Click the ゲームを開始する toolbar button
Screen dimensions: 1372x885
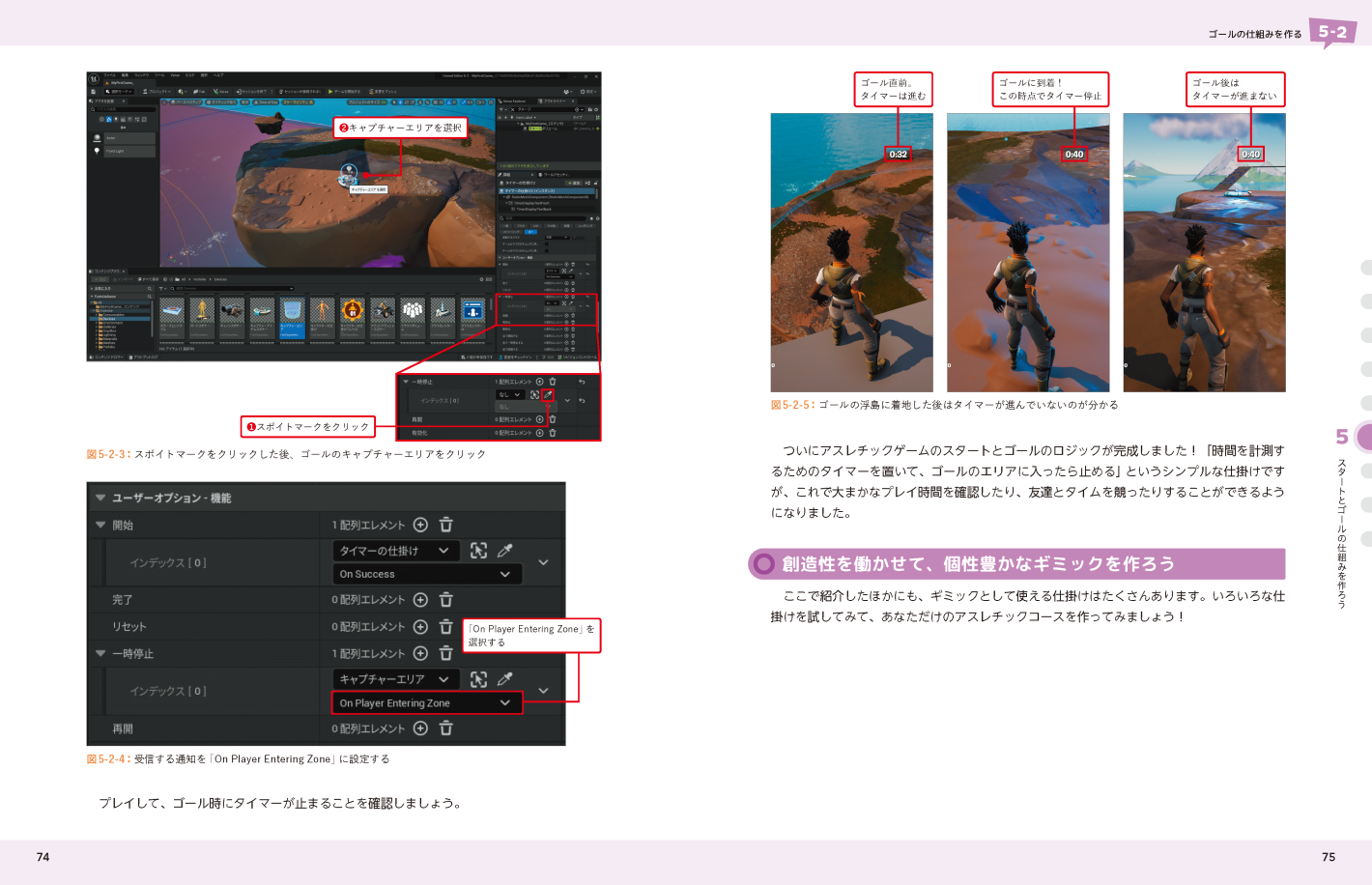click(x=342, y=92)
